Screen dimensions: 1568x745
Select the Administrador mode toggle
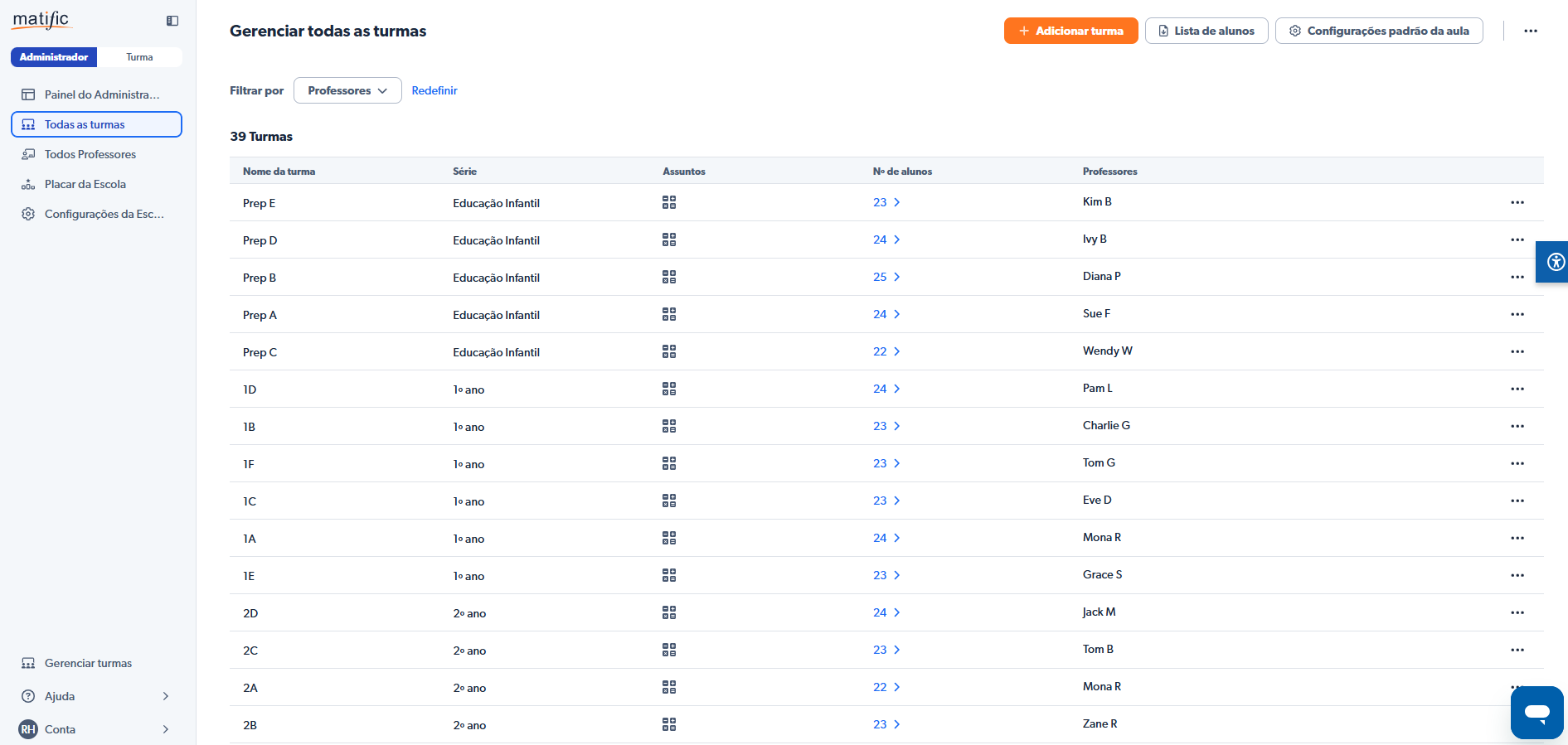54,57
